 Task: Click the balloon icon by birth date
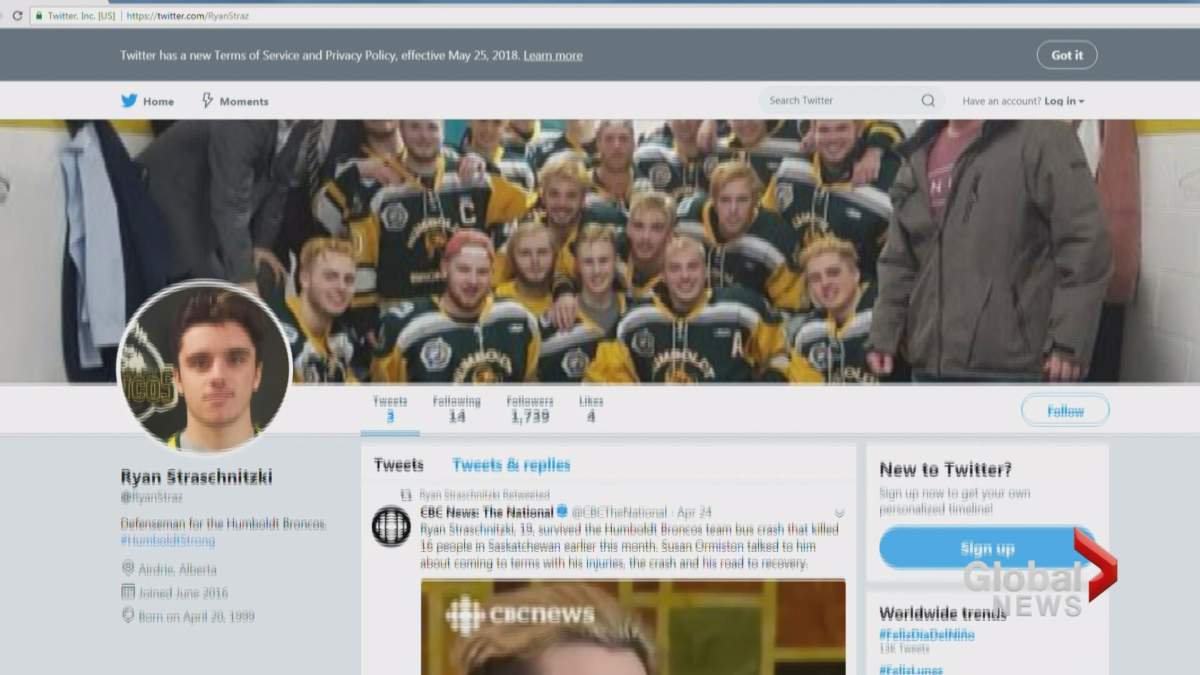pos(128,615)
